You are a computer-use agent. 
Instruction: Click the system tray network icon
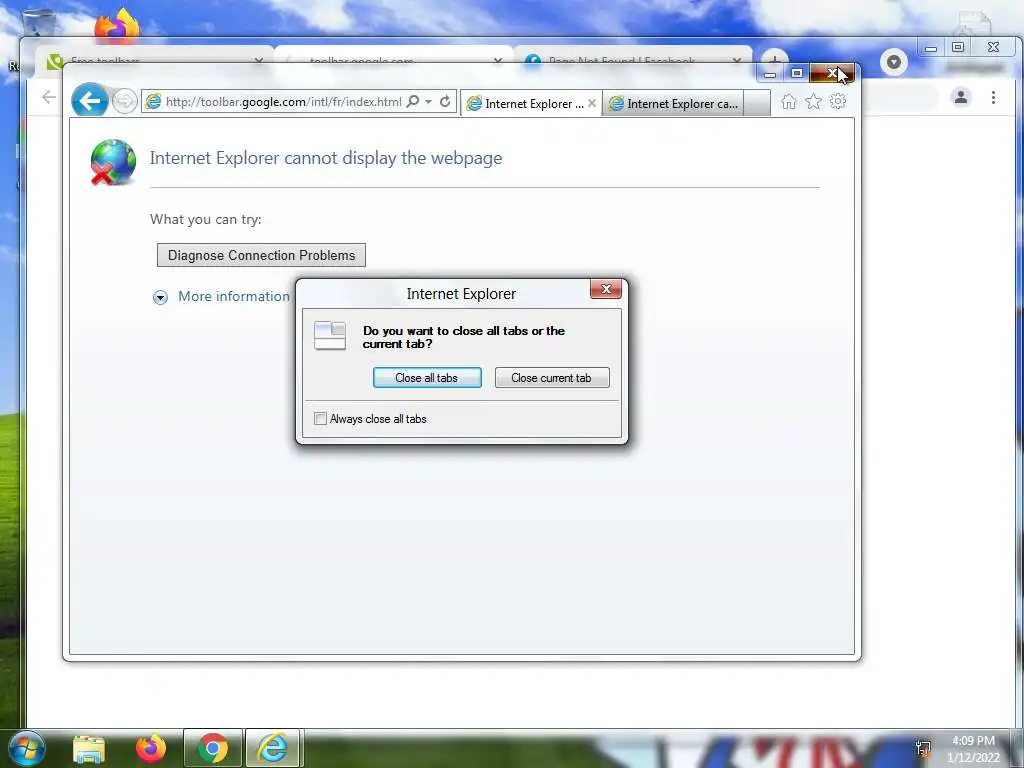[x=923, y=748]
